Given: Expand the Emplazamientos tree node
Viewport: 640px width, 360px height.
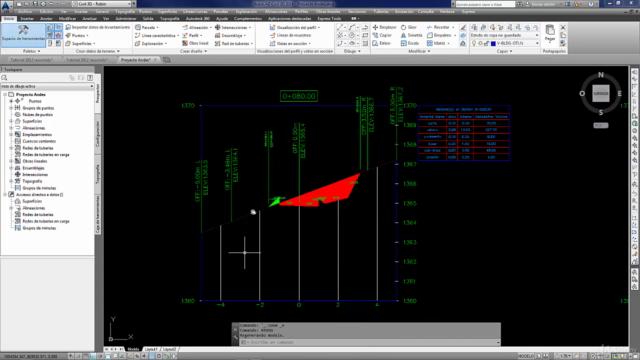Looking at the screenshot, I should pos(11,135).
